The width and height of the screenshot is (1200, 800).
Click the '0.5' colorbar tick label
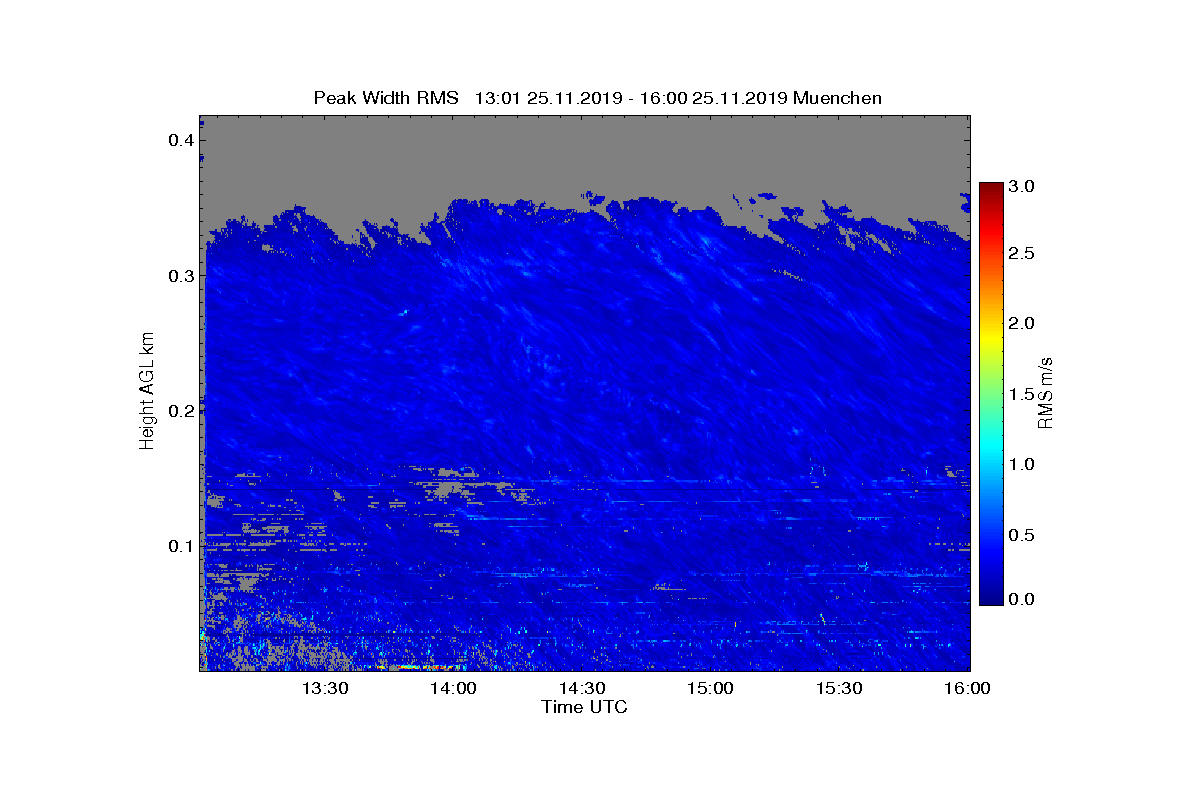pyautogui.click(x=1019, y=535)
